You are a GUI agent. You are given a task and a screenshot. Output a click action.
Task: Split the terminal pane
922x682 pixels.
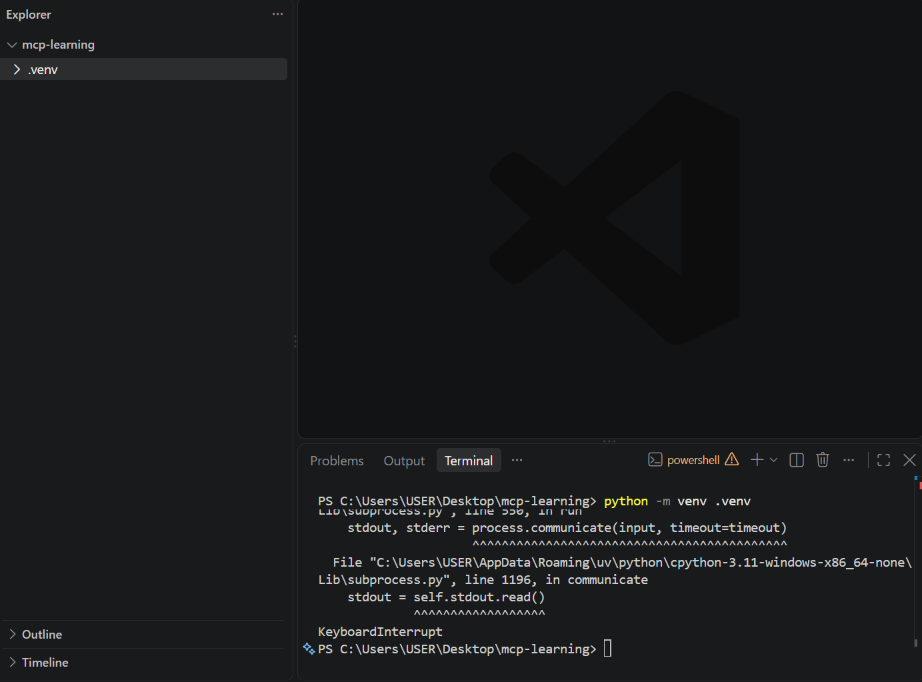(x=797, y=460)
